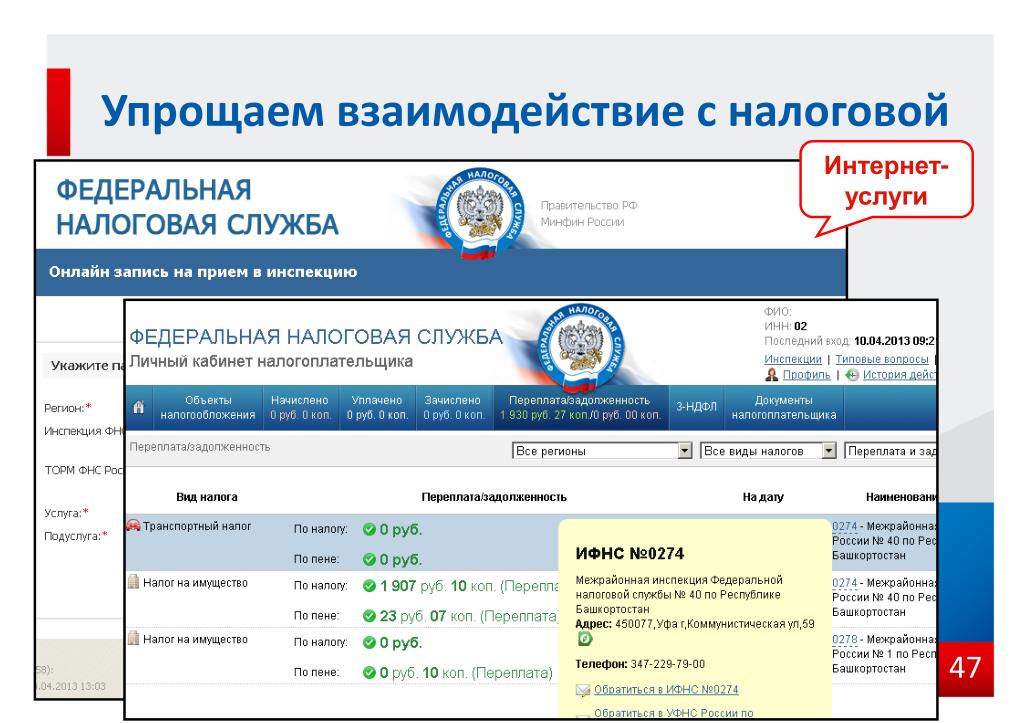This screenshot has width=1023, height=723.
Task: Click the building icon in the 1 907 руб. property tax row
Action: (134, 582)
